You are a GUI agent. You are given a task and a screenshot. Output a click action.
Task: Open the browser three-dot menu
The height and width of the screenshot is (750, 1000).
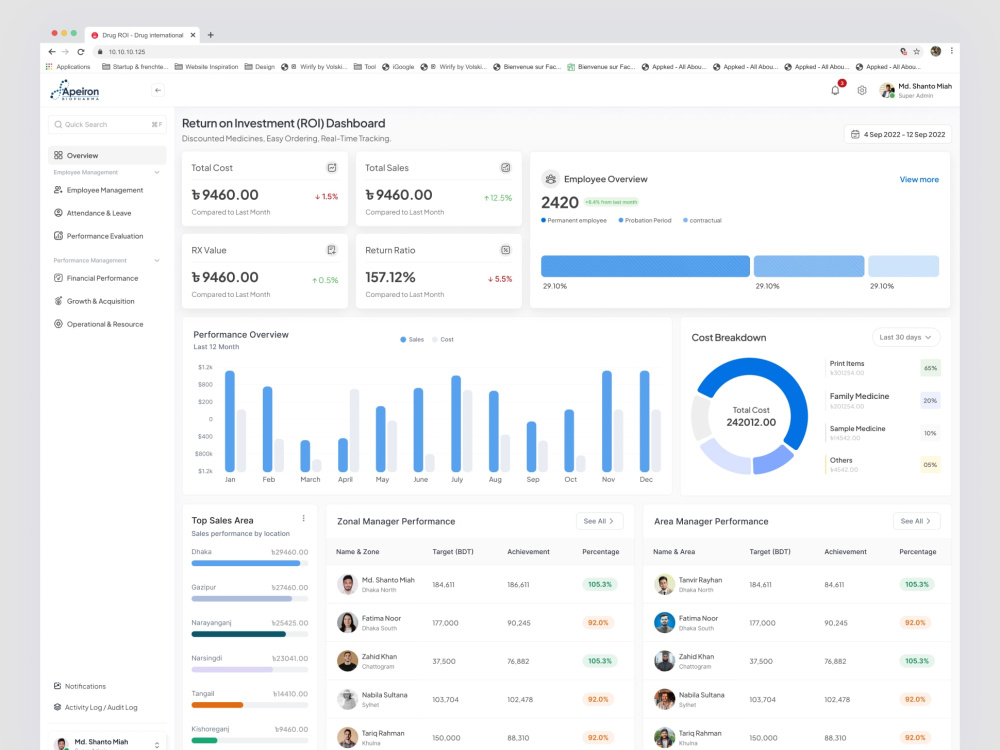click(952, 51)
